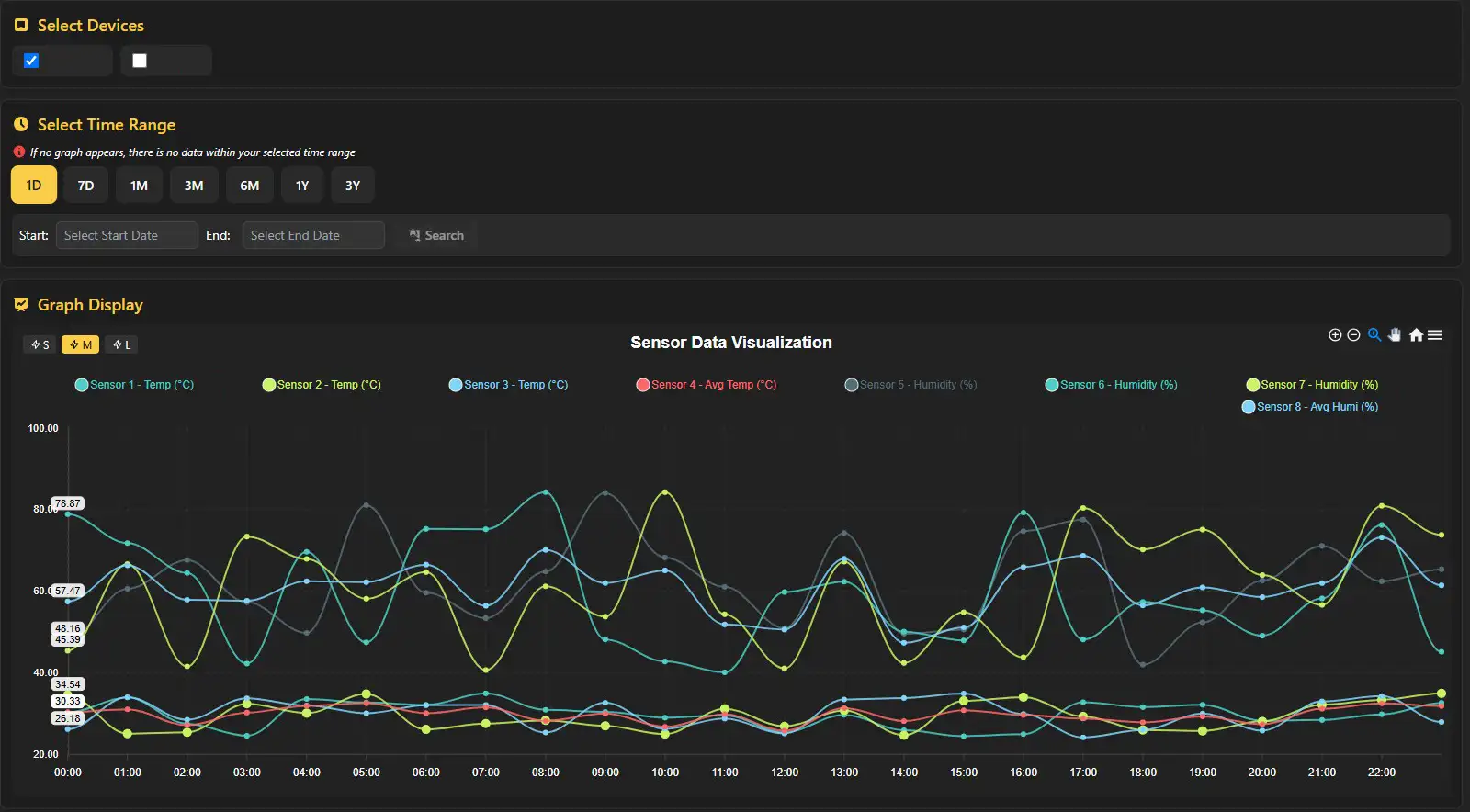This screenshot has height=812, width=1470.
Task: Select the 3M time range
Action: [194, 186]
